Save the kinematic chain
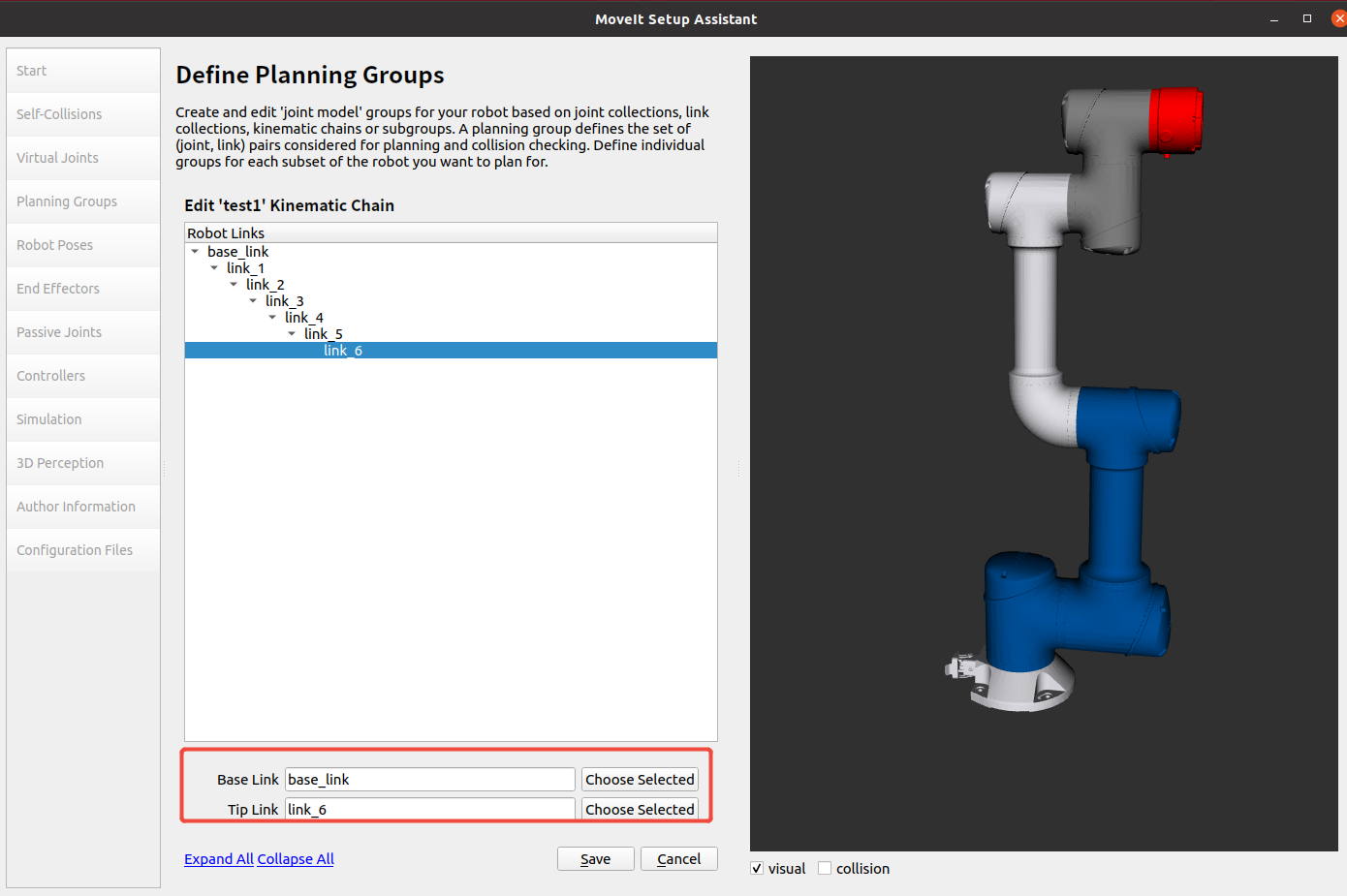Viewport: 1347px width, 896px height. coord(596,859)
